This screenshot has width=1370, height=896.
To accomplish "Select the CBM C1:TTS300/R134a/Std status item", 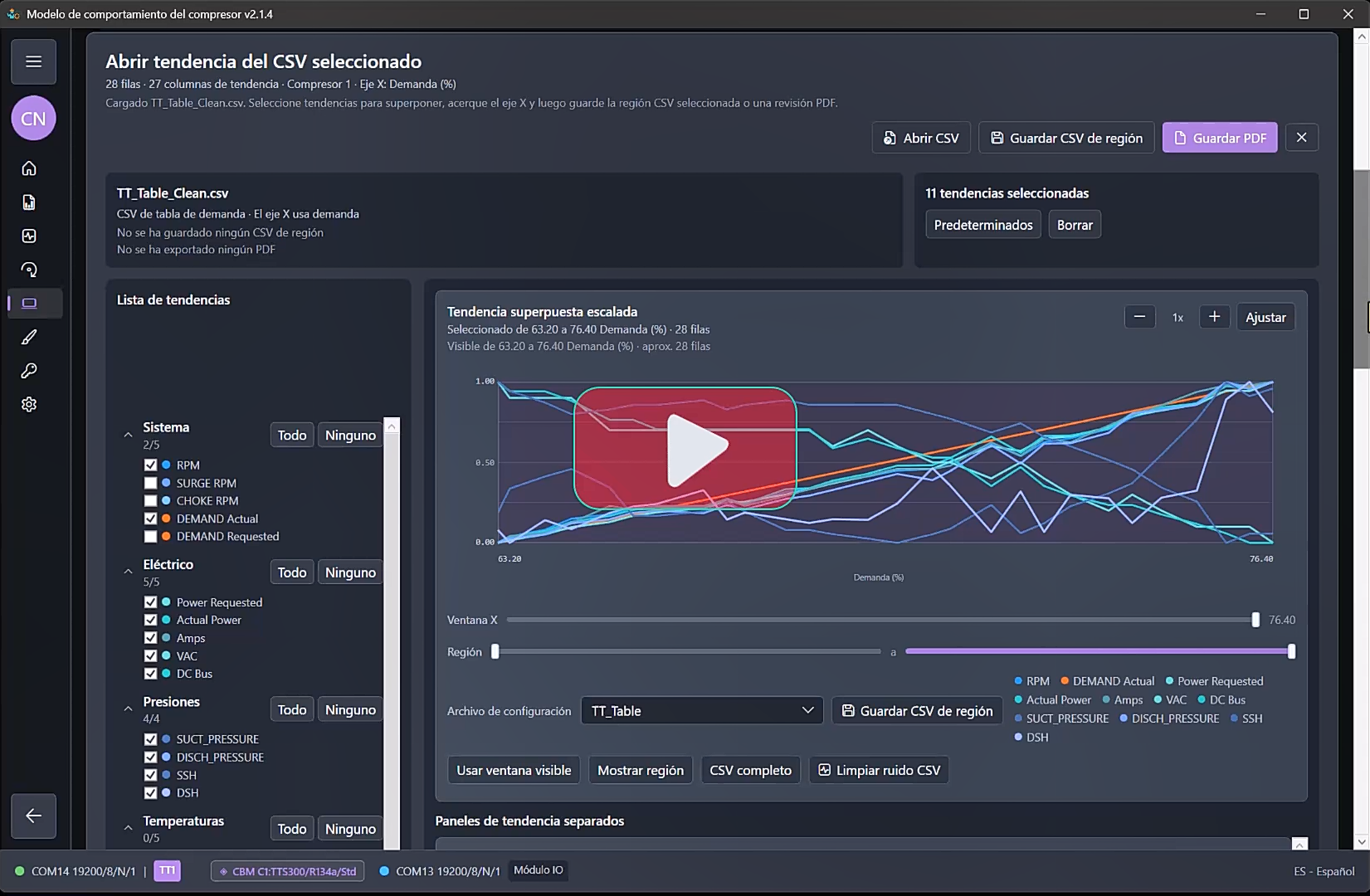I will pyautogui.click(x=287, y=871).
